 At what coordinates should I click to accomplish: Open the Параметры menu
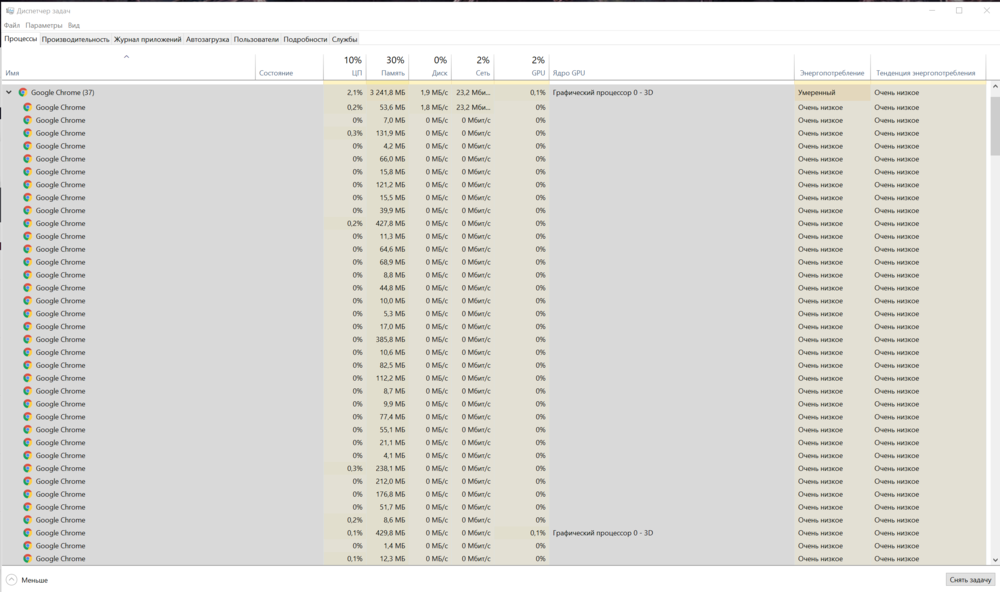coord(44,25)
